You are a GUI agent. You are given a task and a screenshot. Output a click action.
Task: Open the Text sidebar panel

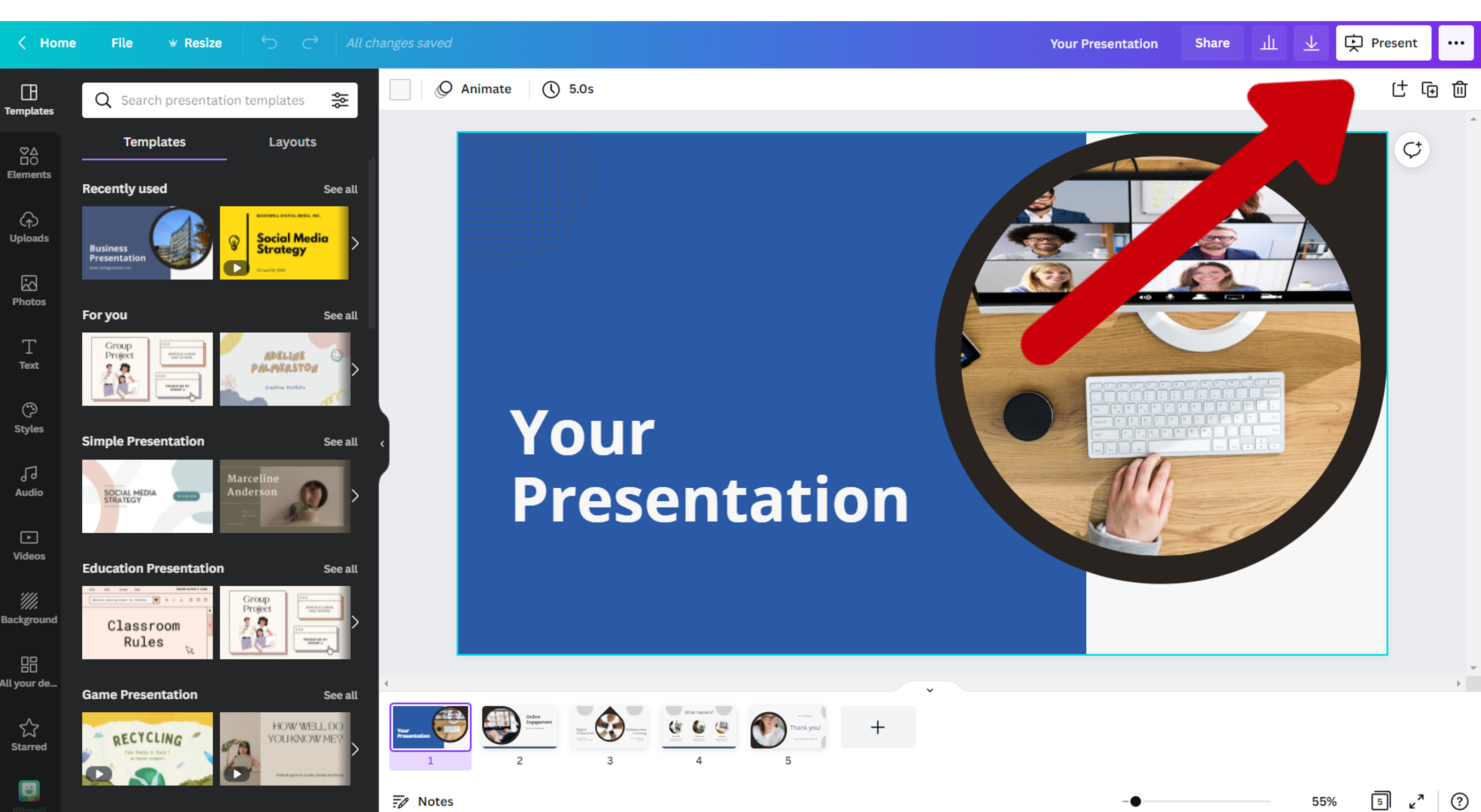29,354
